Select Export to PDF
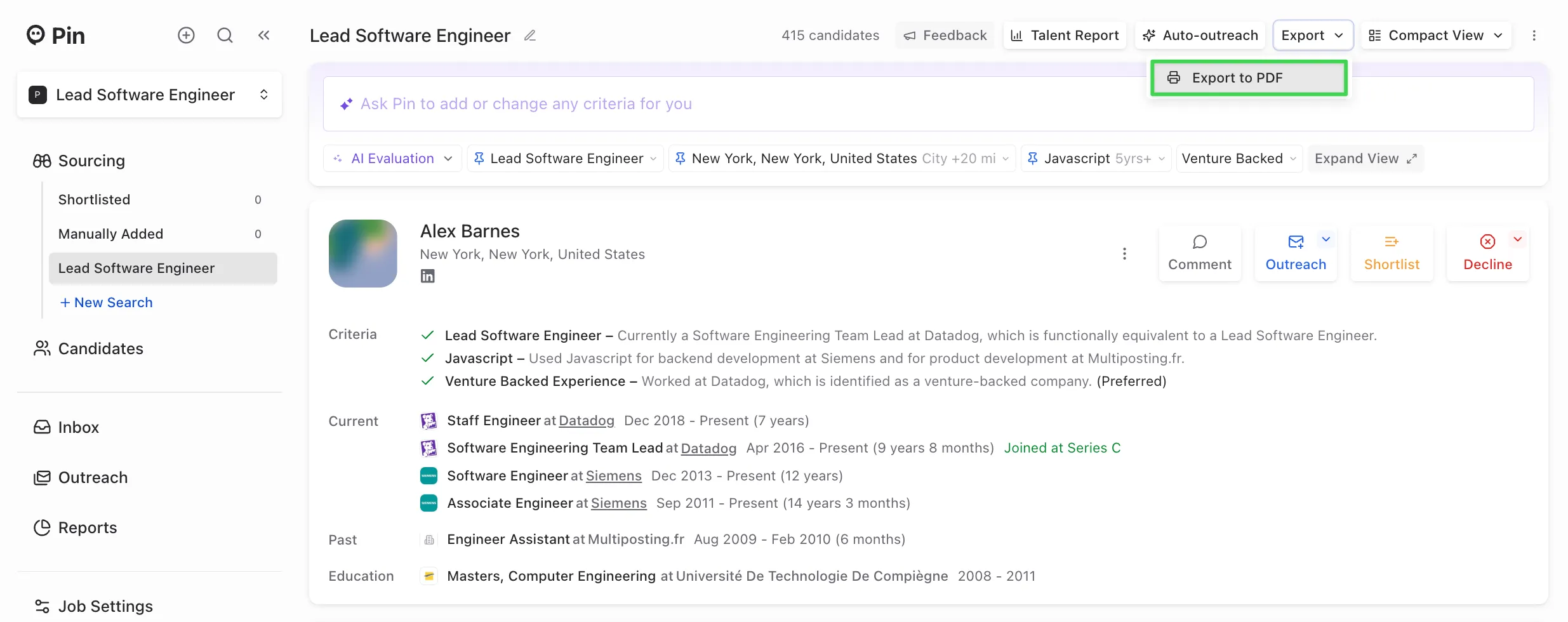This screenshot has height=622, width=1568. tap(1249, 77)
